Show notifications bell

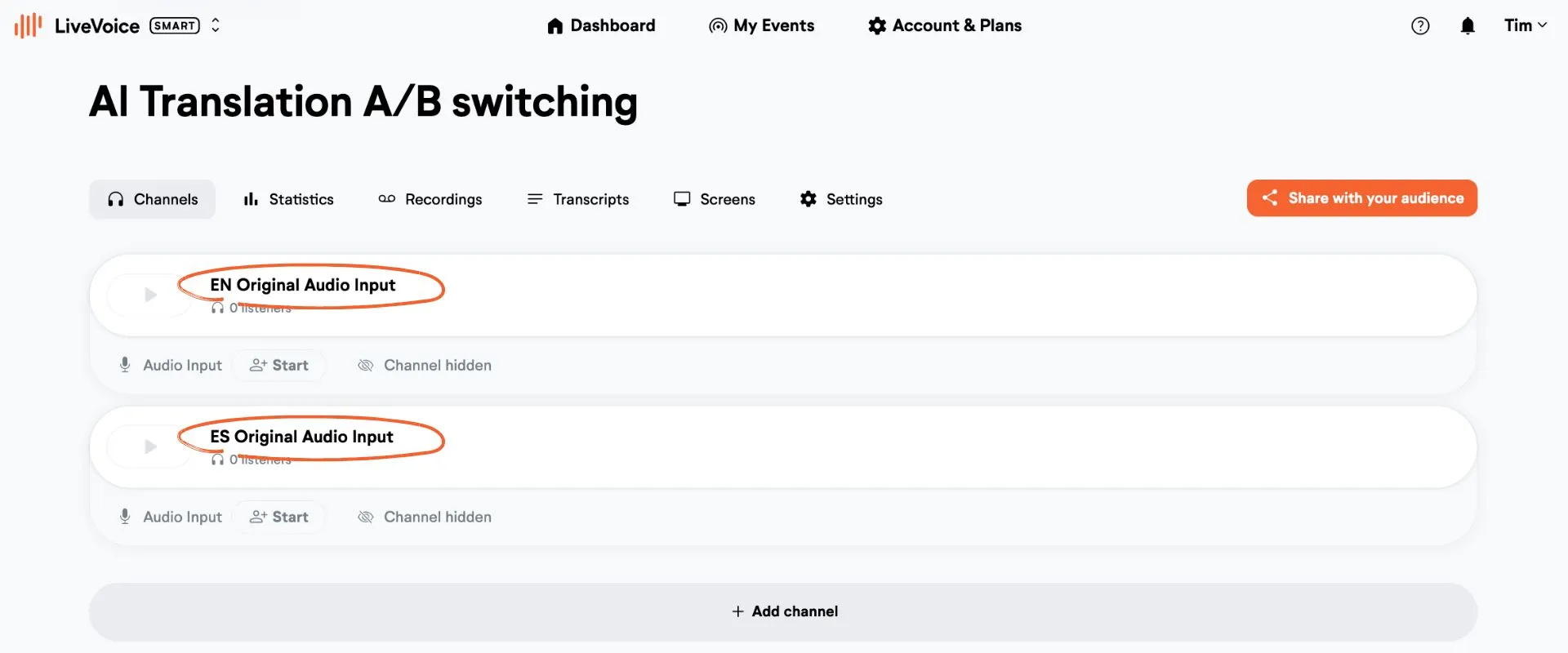click(x=1468, y=26)
